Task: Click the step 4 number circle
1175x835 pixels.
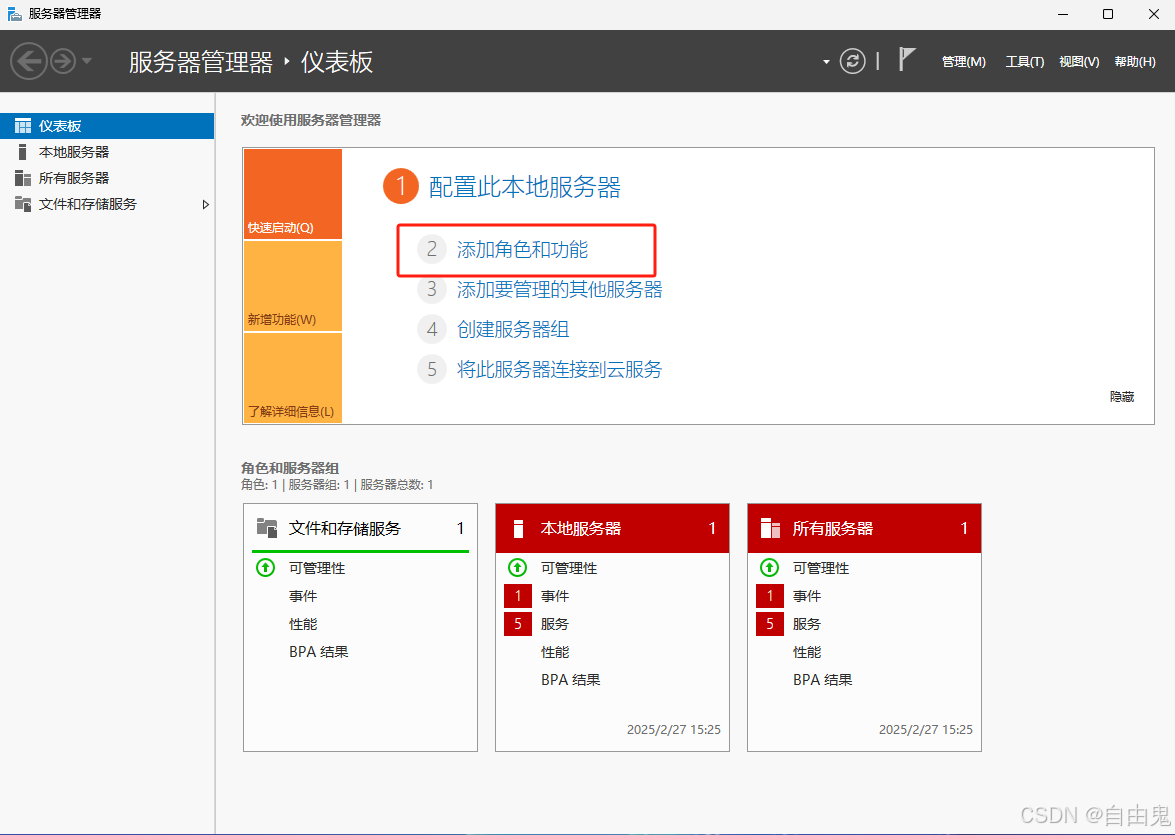Action: [x=432, y=329]
